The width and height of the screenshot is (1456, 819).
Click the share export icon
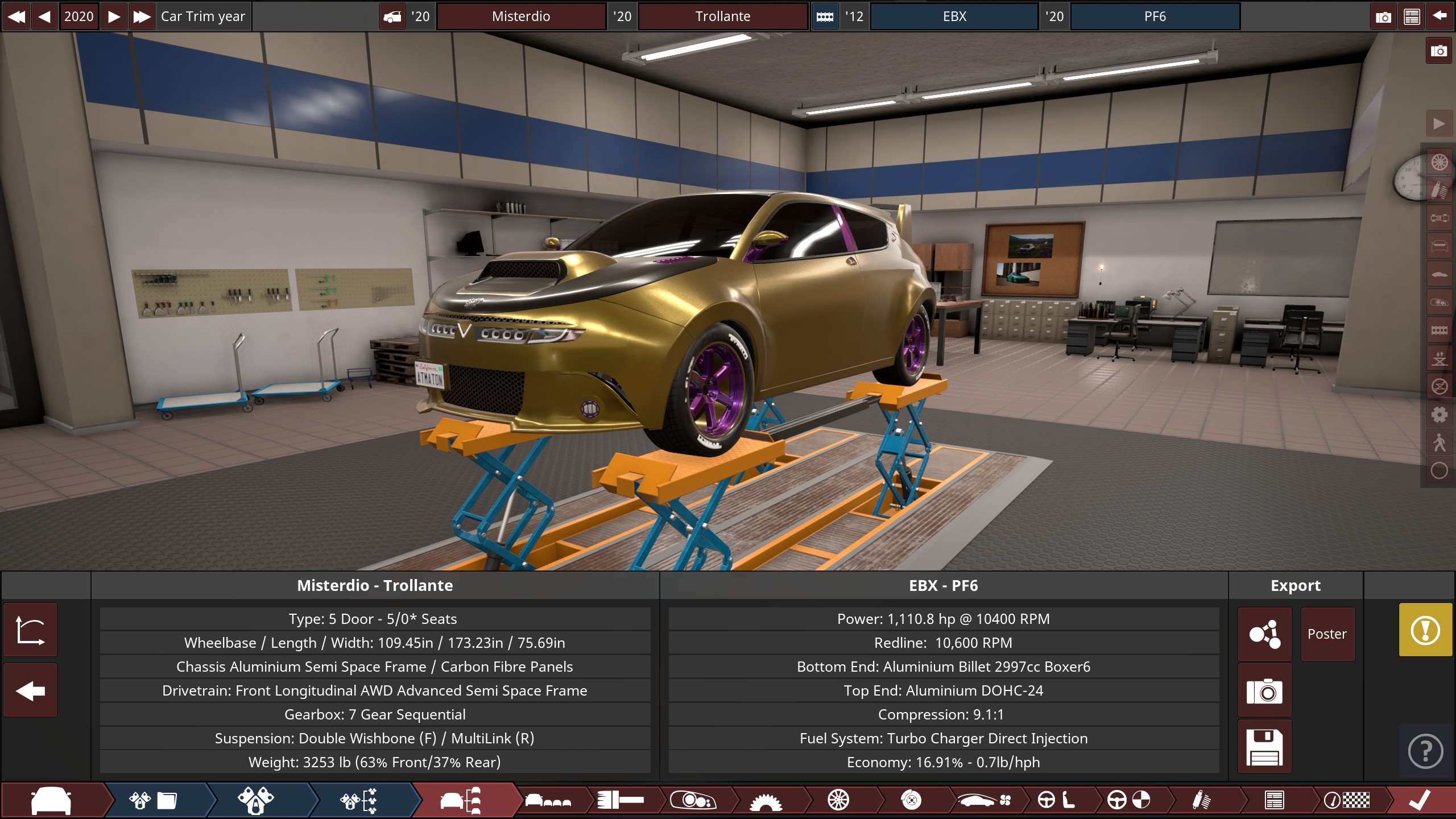[x=1265, y=634]
